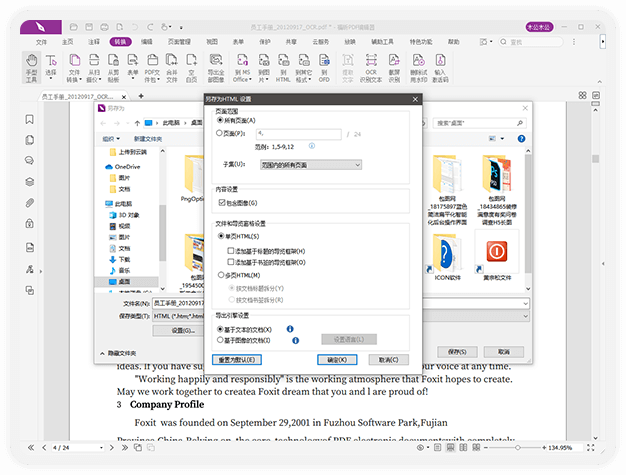Image resolution: width=626 pixels, height=475 pixels.
Task: Click the 查找 search box in ribbon
Action: (x=531, y=42)
